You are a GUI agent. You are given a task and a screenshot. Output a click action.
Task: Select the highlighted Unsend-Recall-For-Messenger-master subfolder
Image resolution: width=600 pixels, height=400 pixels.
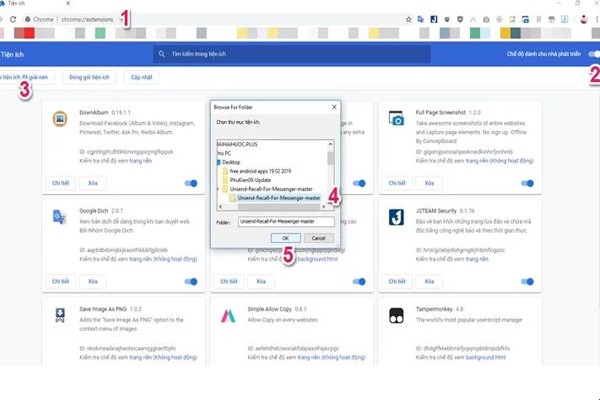point(279,198)
